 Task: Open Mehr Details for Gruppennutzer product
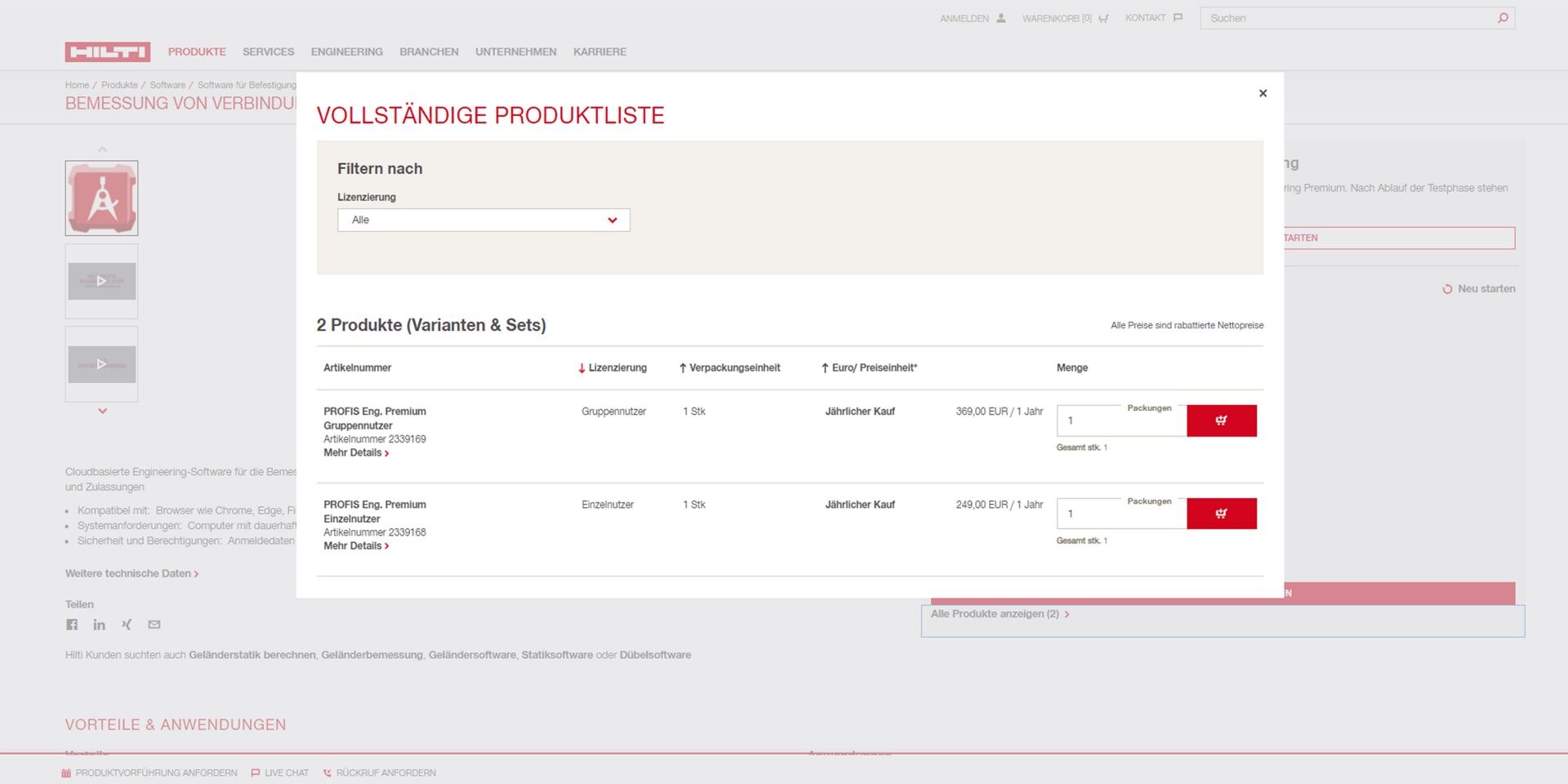click(x=356, y=453)
